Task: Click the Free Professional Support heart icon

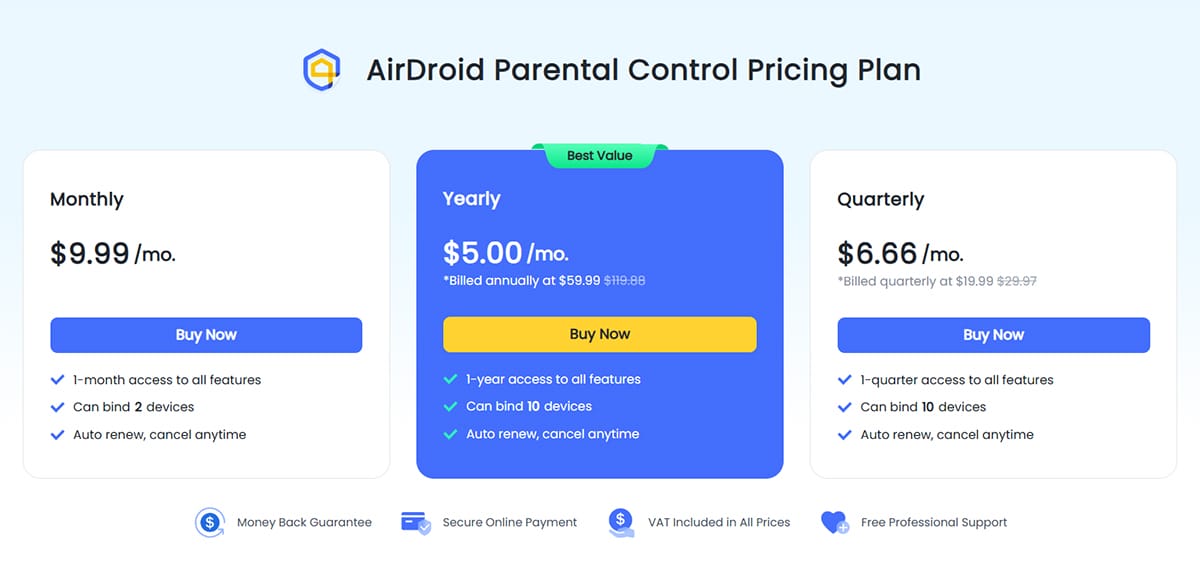Action: (x=836, y=522)
